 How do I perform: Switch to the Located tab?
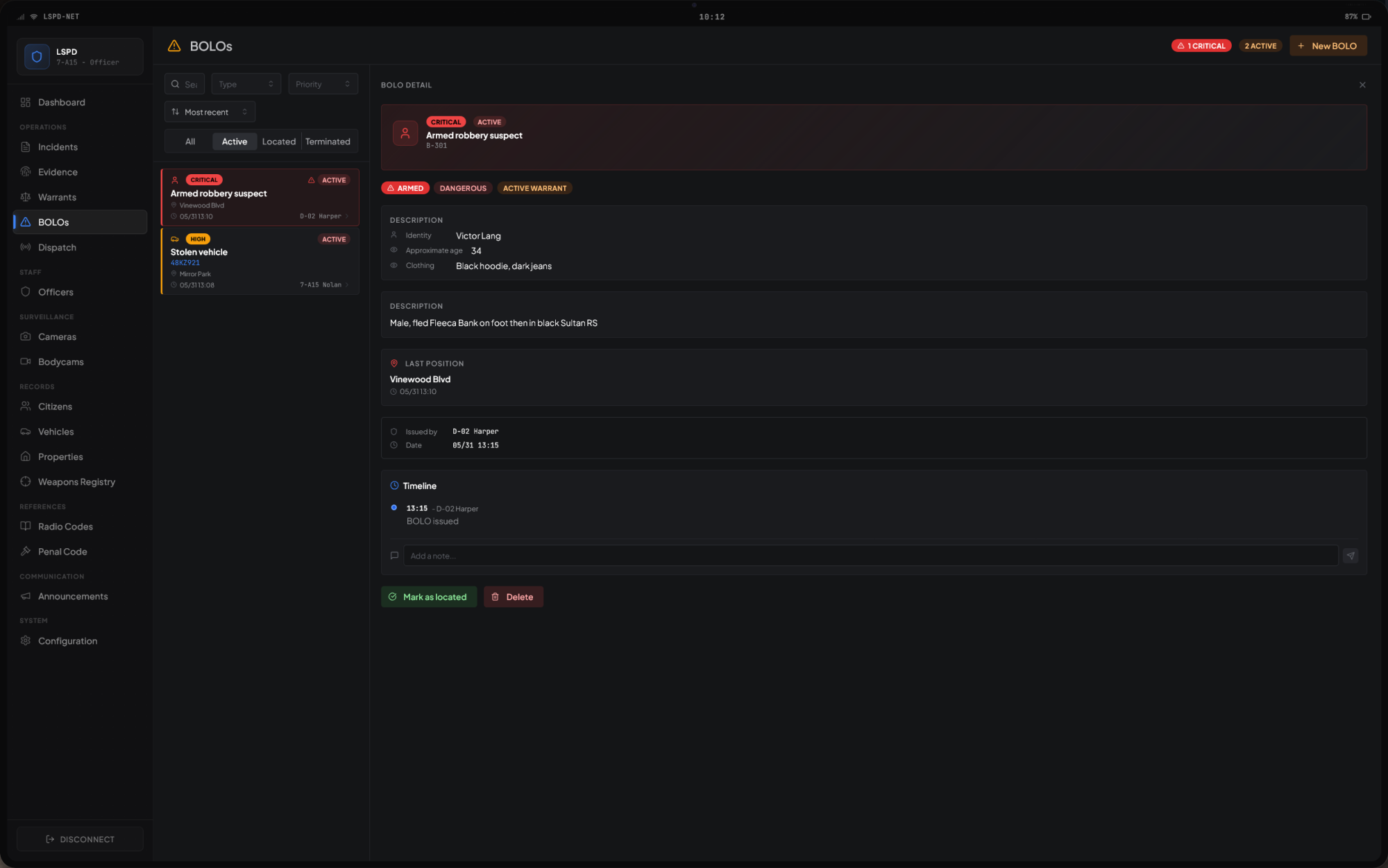point(279,142)
